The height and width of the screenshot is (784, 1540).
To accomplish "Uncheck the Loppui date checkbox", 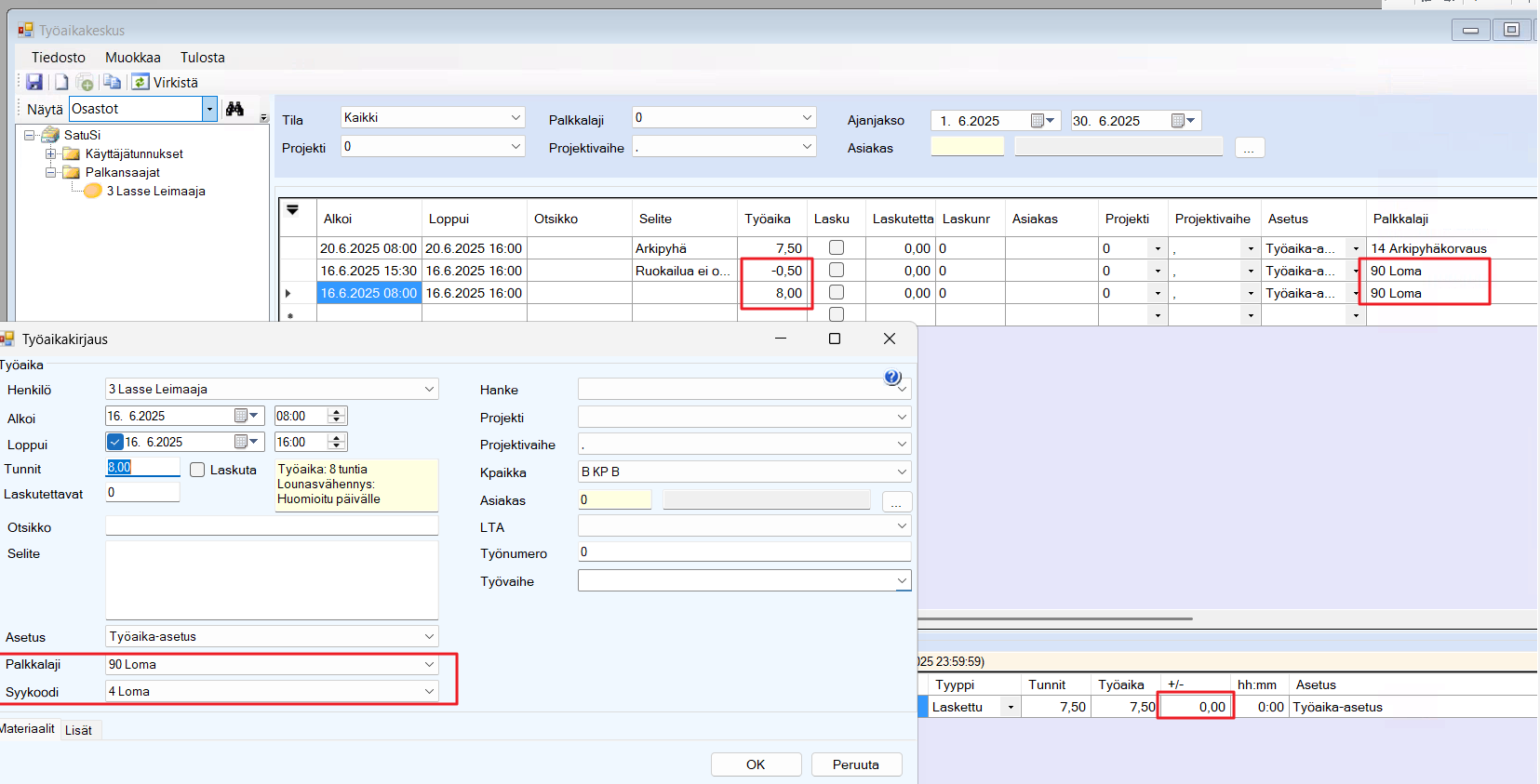I will click(115, 442).
